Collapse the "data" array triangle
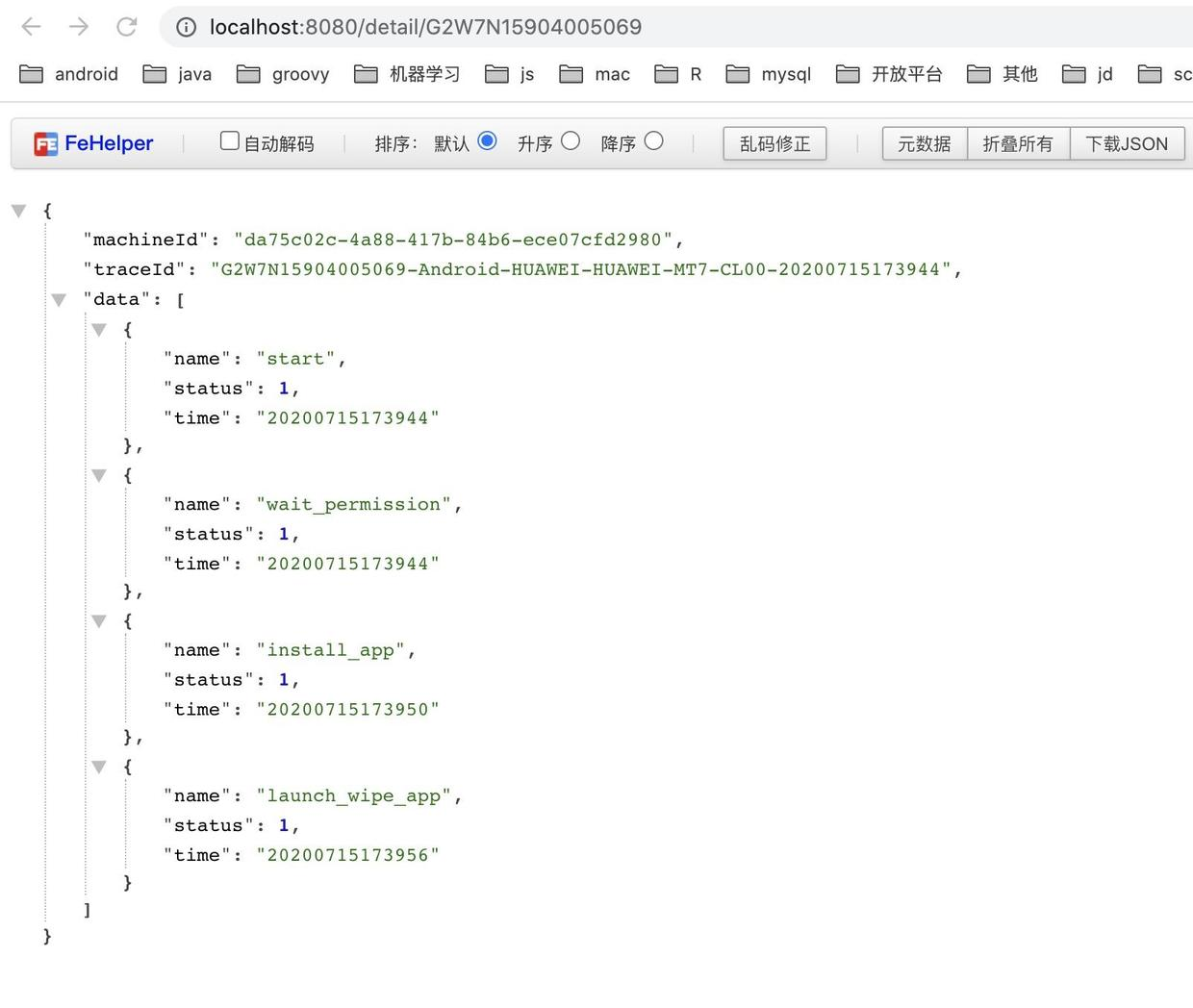 pyautogui.click(x=59, y=300)
